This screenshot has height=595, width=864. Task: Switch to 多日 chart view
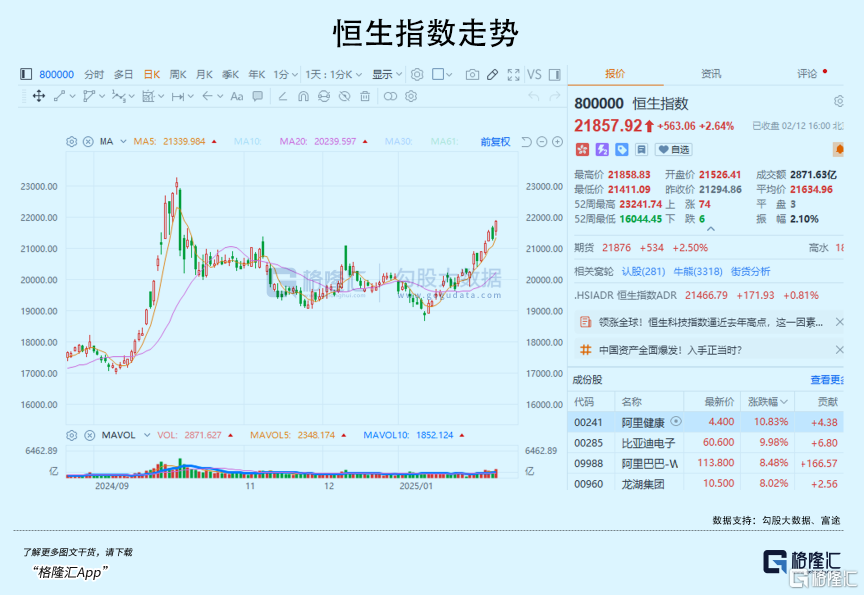(123, 74)
